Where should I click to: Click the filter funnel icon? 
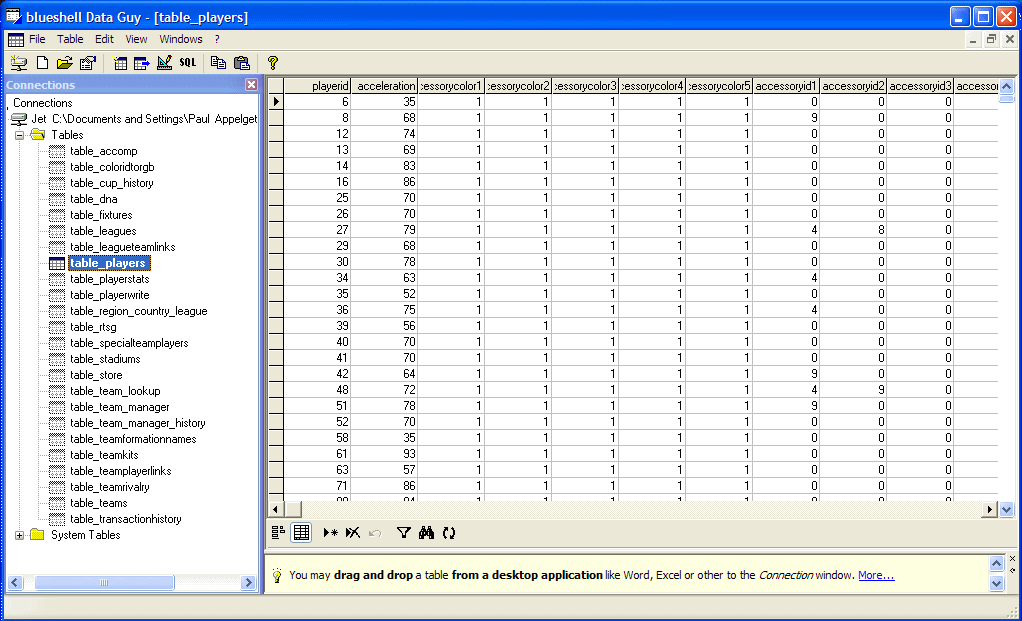(x=403, y=533)
